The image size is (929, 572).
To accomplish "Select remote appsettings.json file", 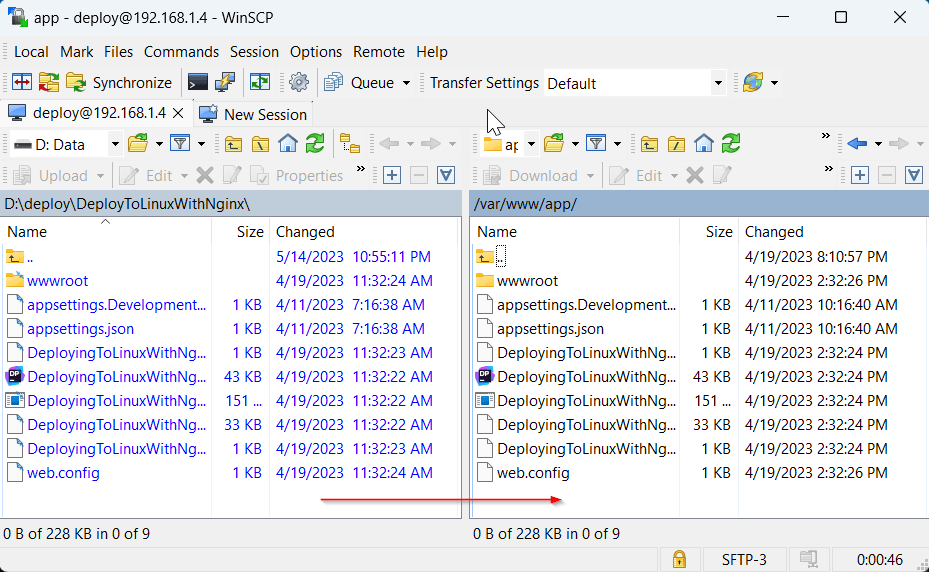I will [x=550, y=329].
